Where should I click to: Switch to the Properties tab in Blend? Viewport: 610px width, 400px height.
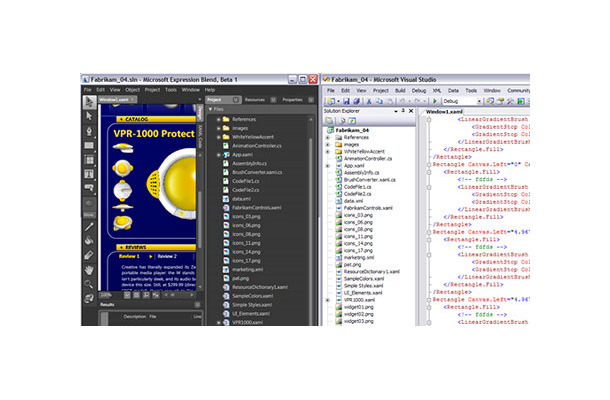[292, 100]
